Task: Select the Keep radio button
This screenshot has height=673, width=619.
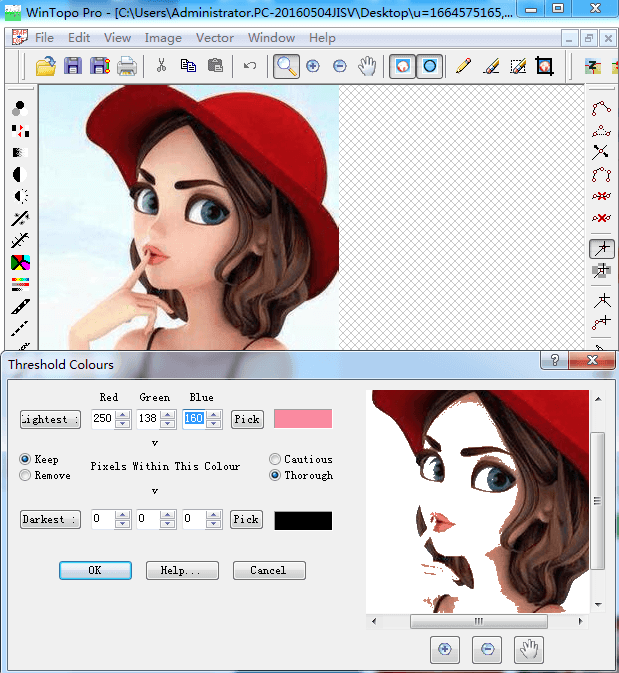Action: (x=26, y=459)
